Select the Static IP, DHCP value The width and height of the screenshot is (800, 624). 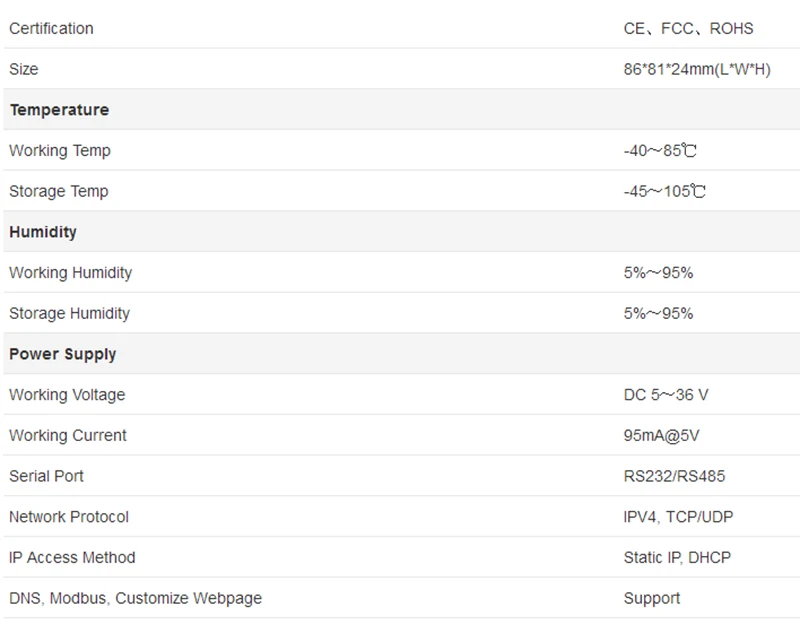(x=677, y=558)
